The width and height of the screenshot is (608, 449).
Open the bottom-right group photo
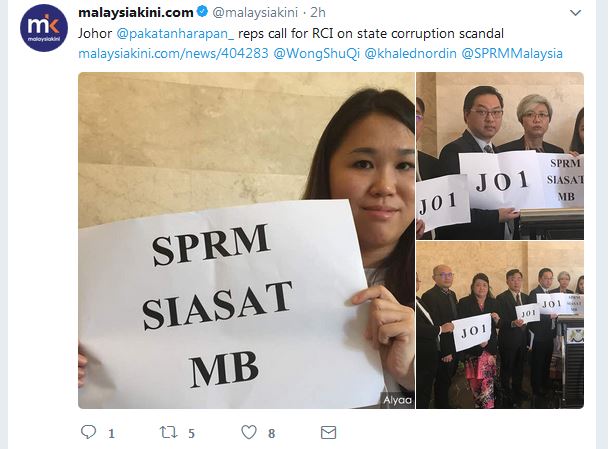click(x=500, y=325)
